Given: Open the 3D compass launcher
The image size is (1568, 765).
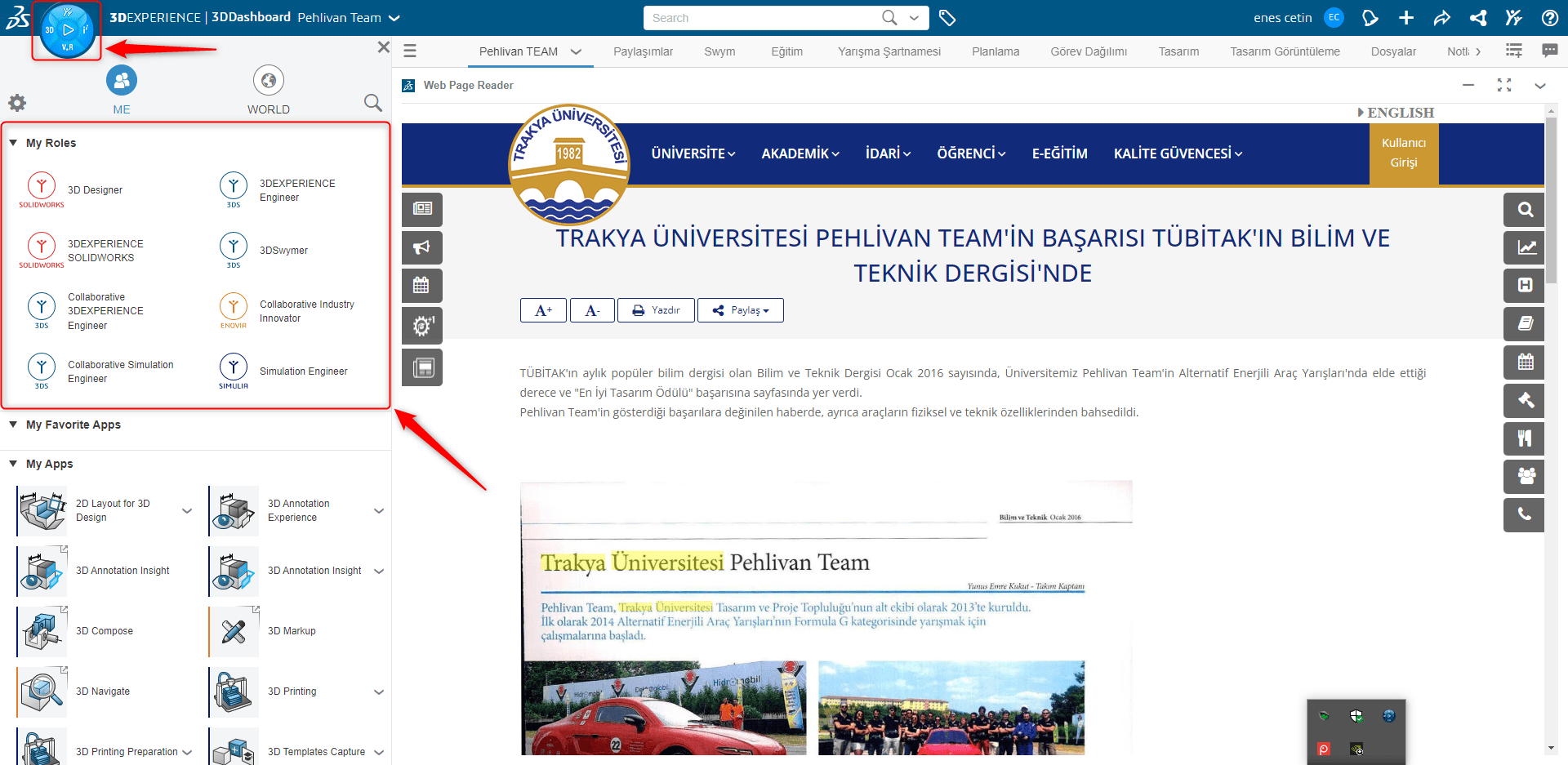Looking at the screenshot, I should pos(67,31).
